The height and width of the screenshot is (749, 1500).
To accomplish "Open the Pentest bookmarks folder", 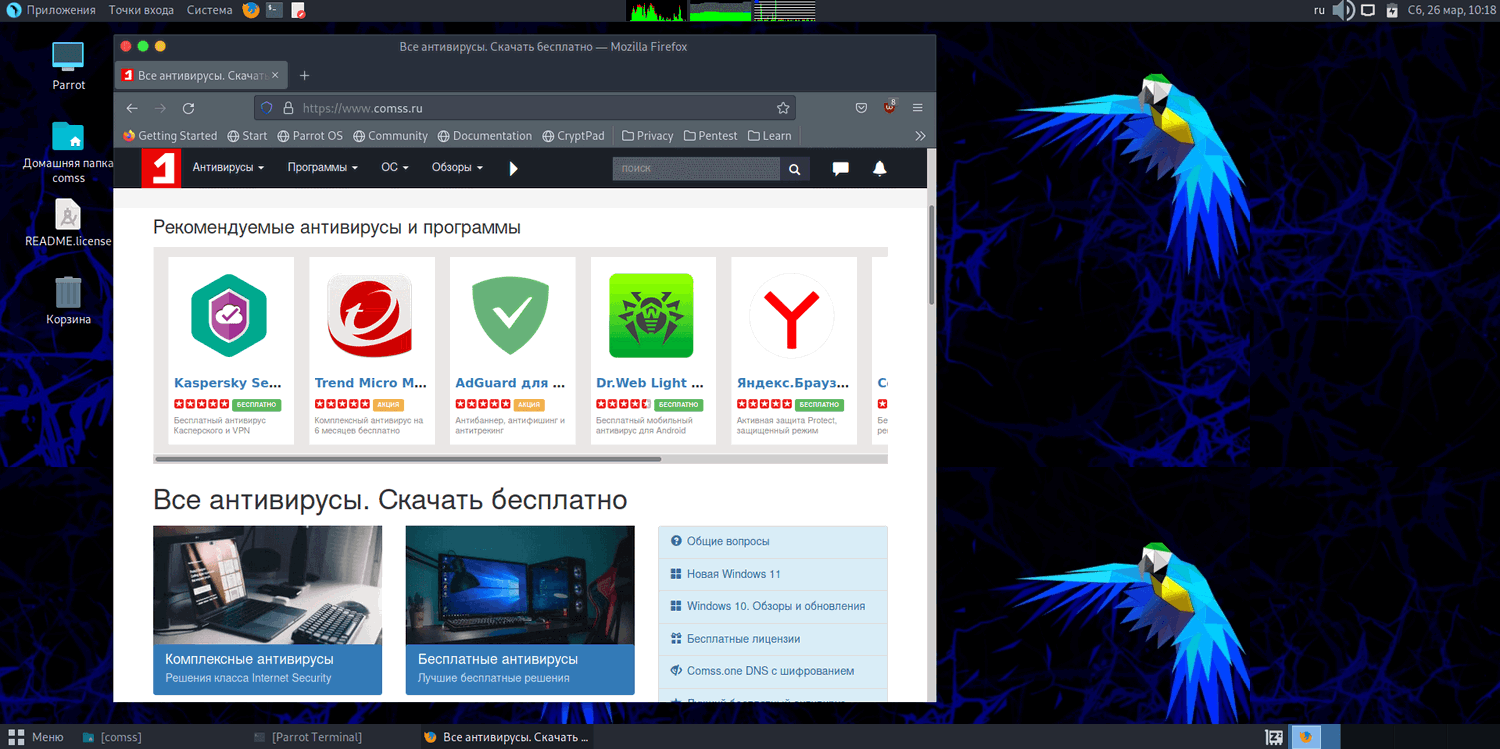I will (710, 136).
